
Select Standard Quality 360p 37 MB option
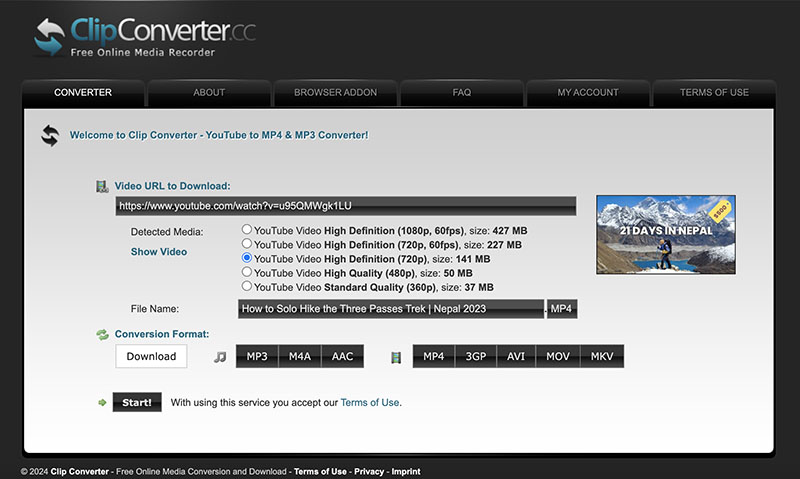[x=247, y=286]
